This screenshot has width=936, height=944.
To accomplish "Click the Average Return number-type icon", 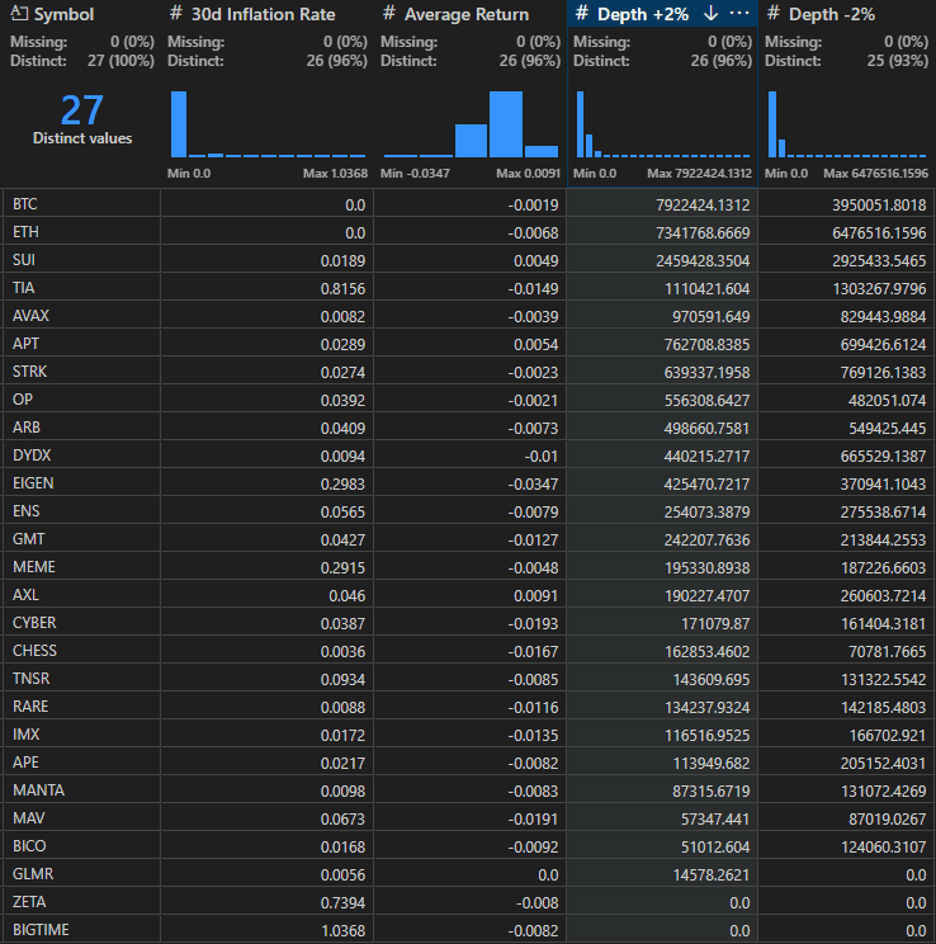I will (x=389, y=14).
